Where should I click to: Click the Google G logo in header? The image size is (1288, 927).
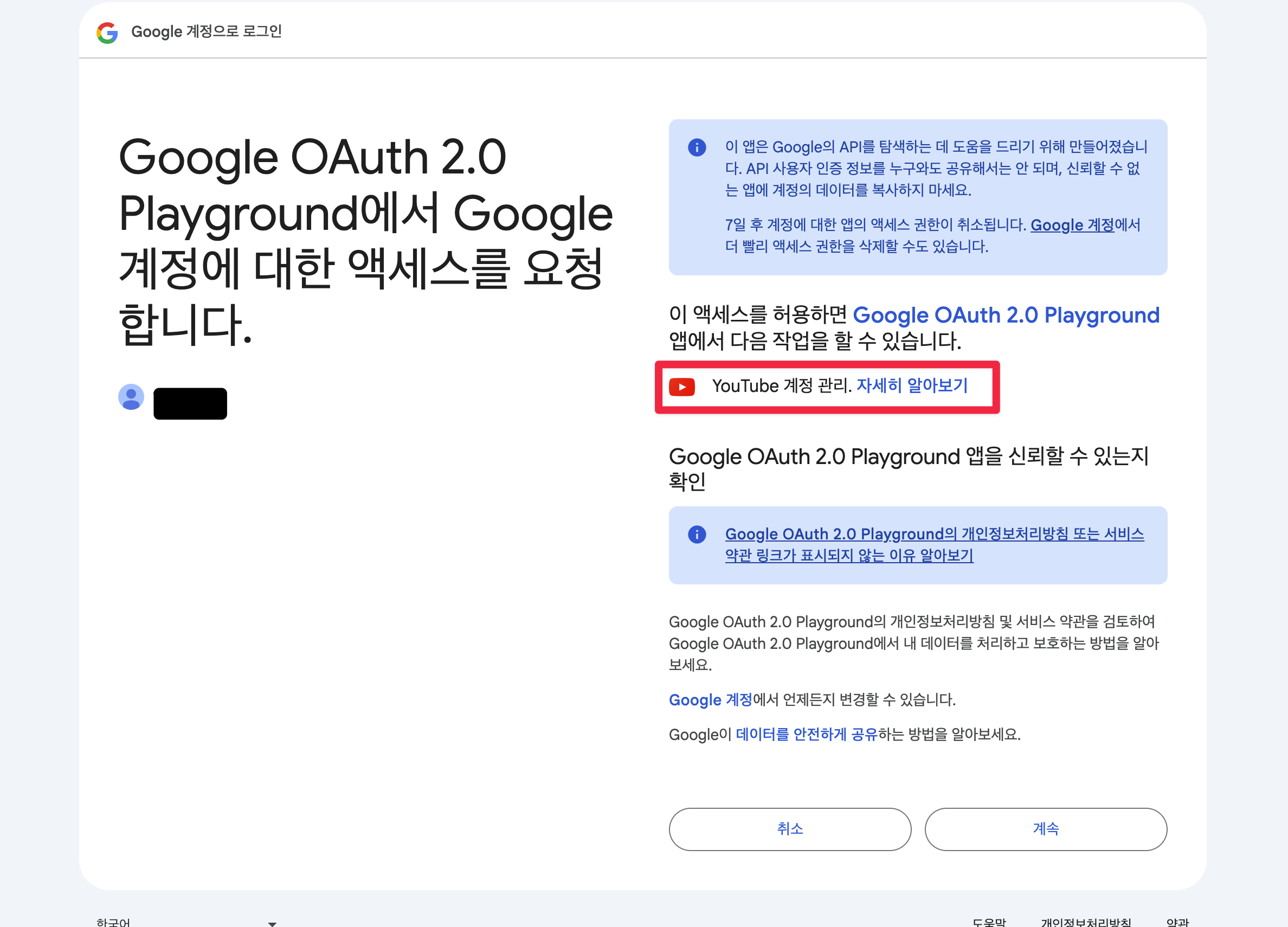click(x=107, y=33)
